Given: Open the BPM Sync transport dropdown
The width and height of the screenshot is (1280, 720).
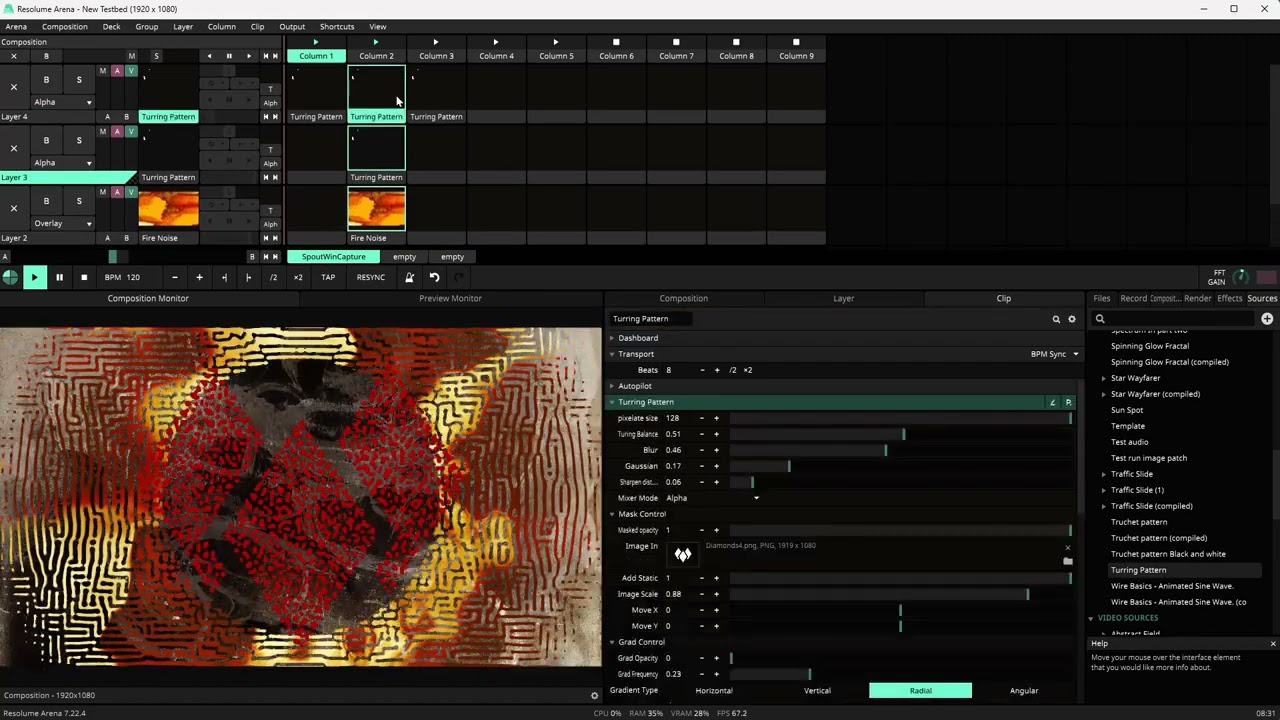Looking at the screenshot, I should point(1055,354).
